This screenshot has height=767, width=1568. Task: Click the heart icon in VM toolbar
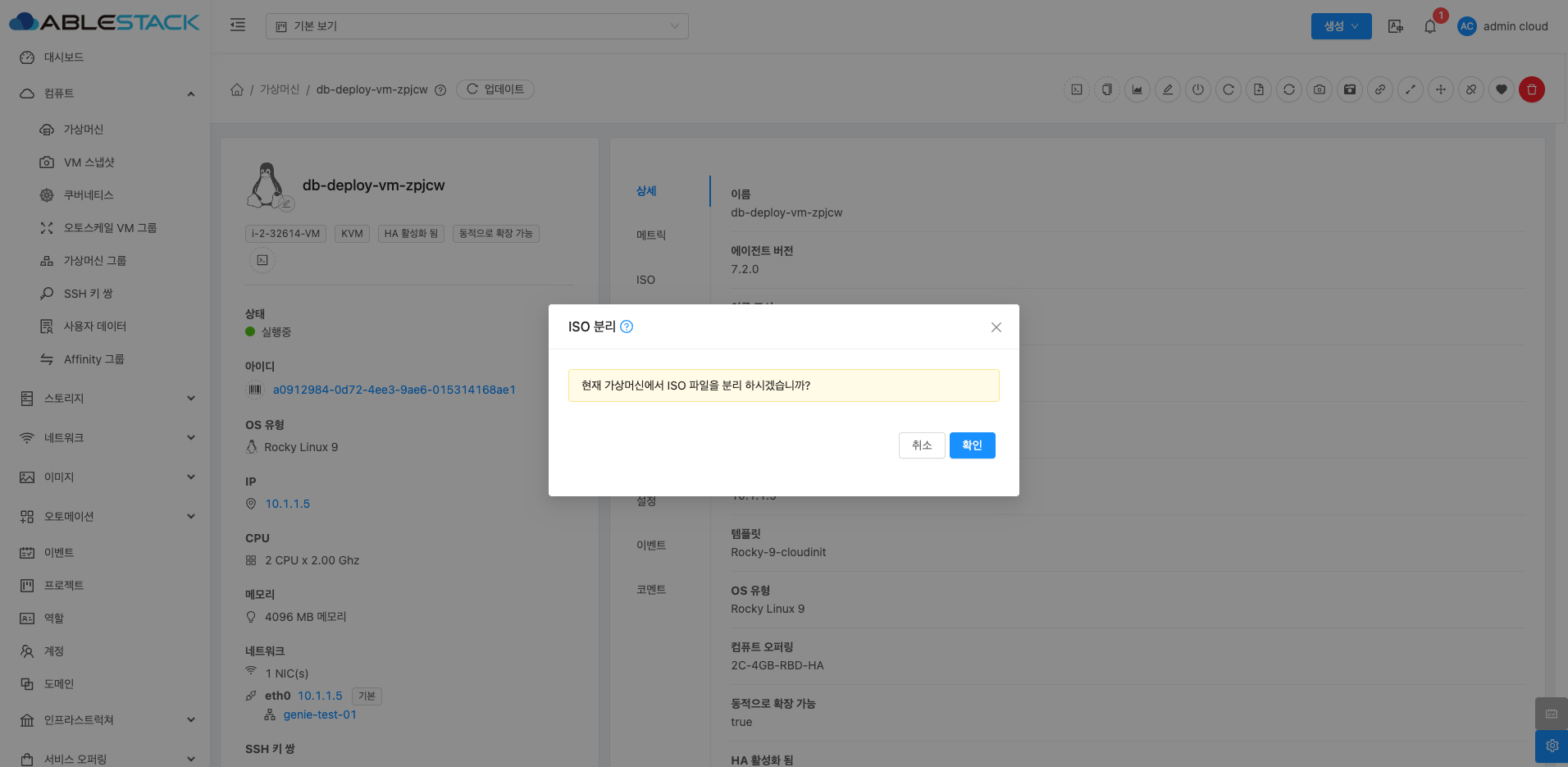tap(1501, 89)
